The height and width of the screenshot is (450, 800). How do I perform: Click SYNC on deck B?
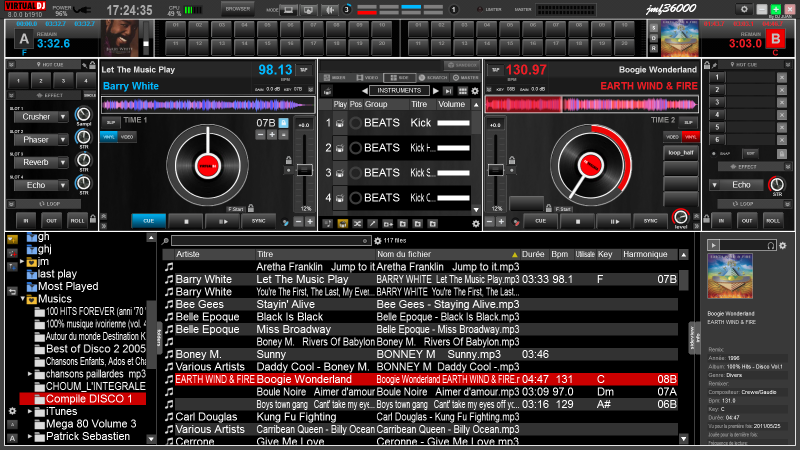(650, 221)
